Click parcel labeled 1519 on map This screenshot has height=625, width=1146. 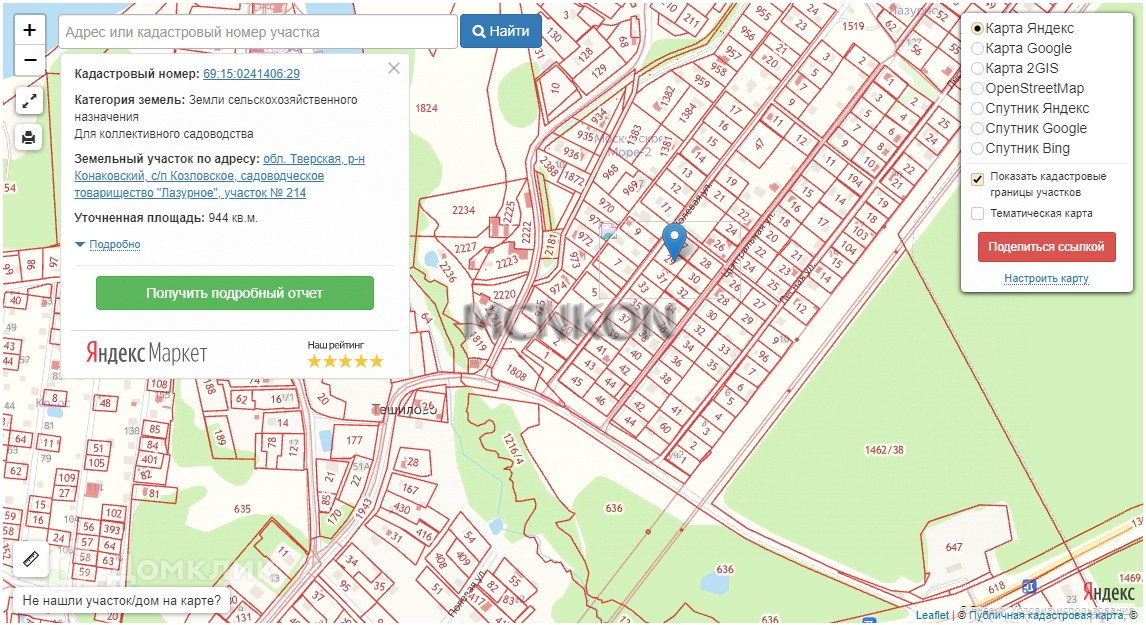point(853,26)
